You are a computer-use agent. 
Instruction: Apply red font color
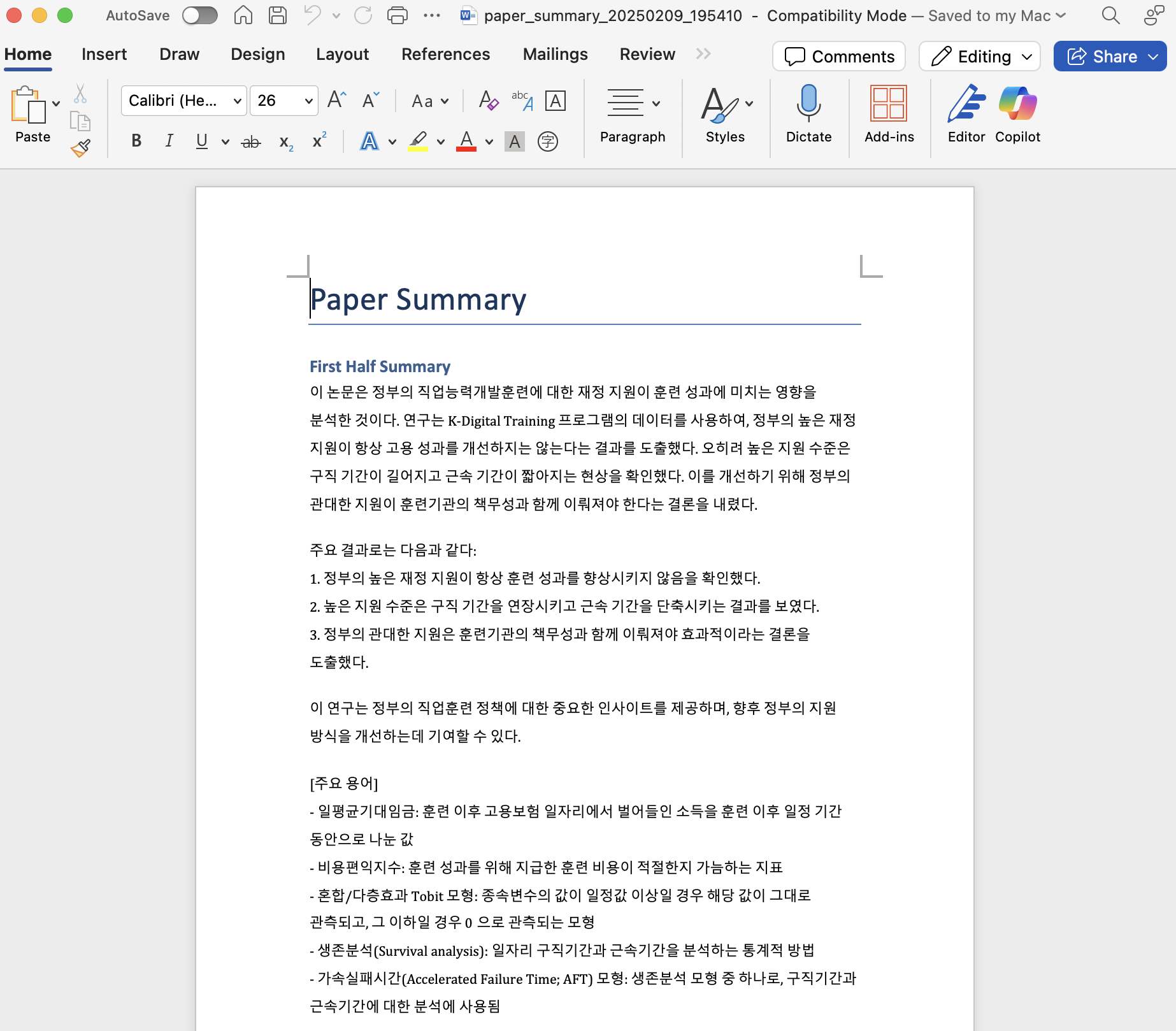click(466, 141)
